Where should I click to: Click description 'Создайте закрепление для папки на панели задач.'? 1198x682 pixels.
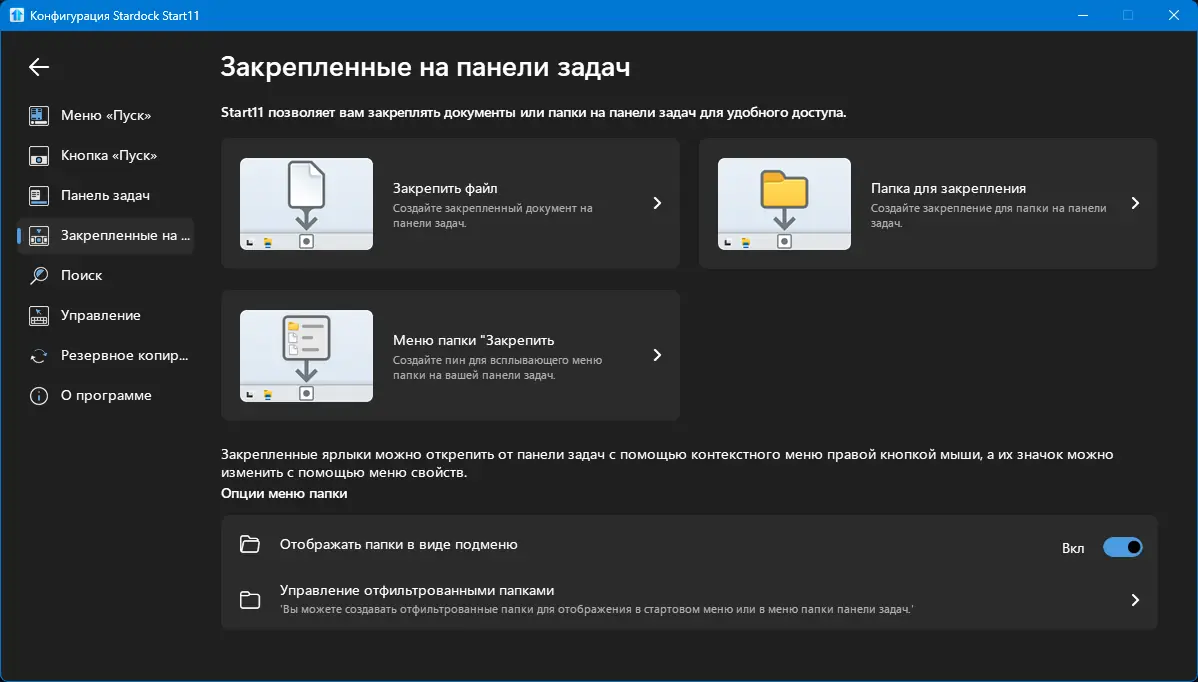coord(989,215)
